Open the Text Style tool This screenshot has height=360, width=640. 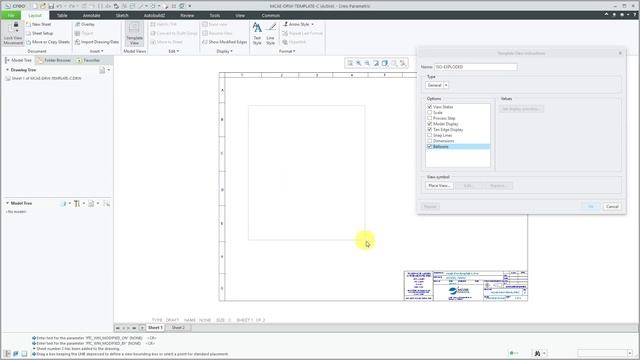(x=257, y=33)
